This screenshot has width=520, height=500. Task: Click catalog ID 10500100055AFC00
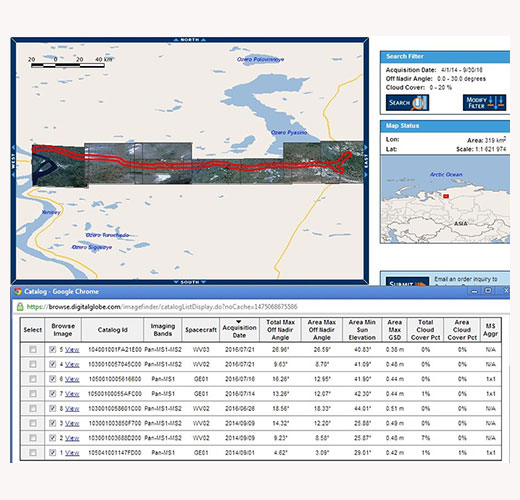(115, 394)
